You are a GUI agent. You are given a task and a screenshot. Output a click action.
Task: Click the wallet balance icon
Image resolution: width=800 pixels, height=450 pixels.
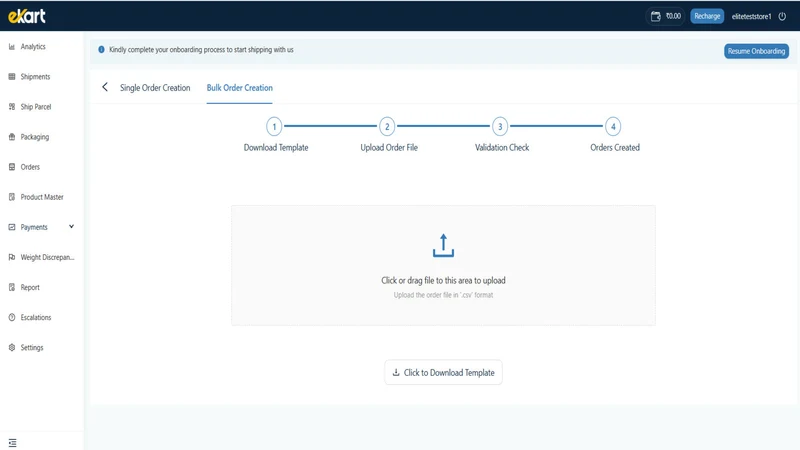tap(656, 16)
